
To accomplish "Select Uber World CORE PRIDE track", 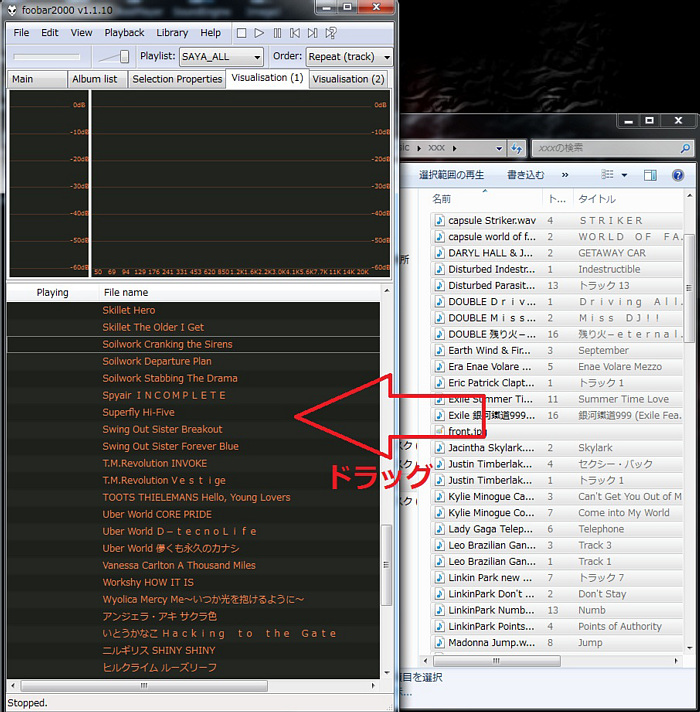I will [x=193, y=514].
